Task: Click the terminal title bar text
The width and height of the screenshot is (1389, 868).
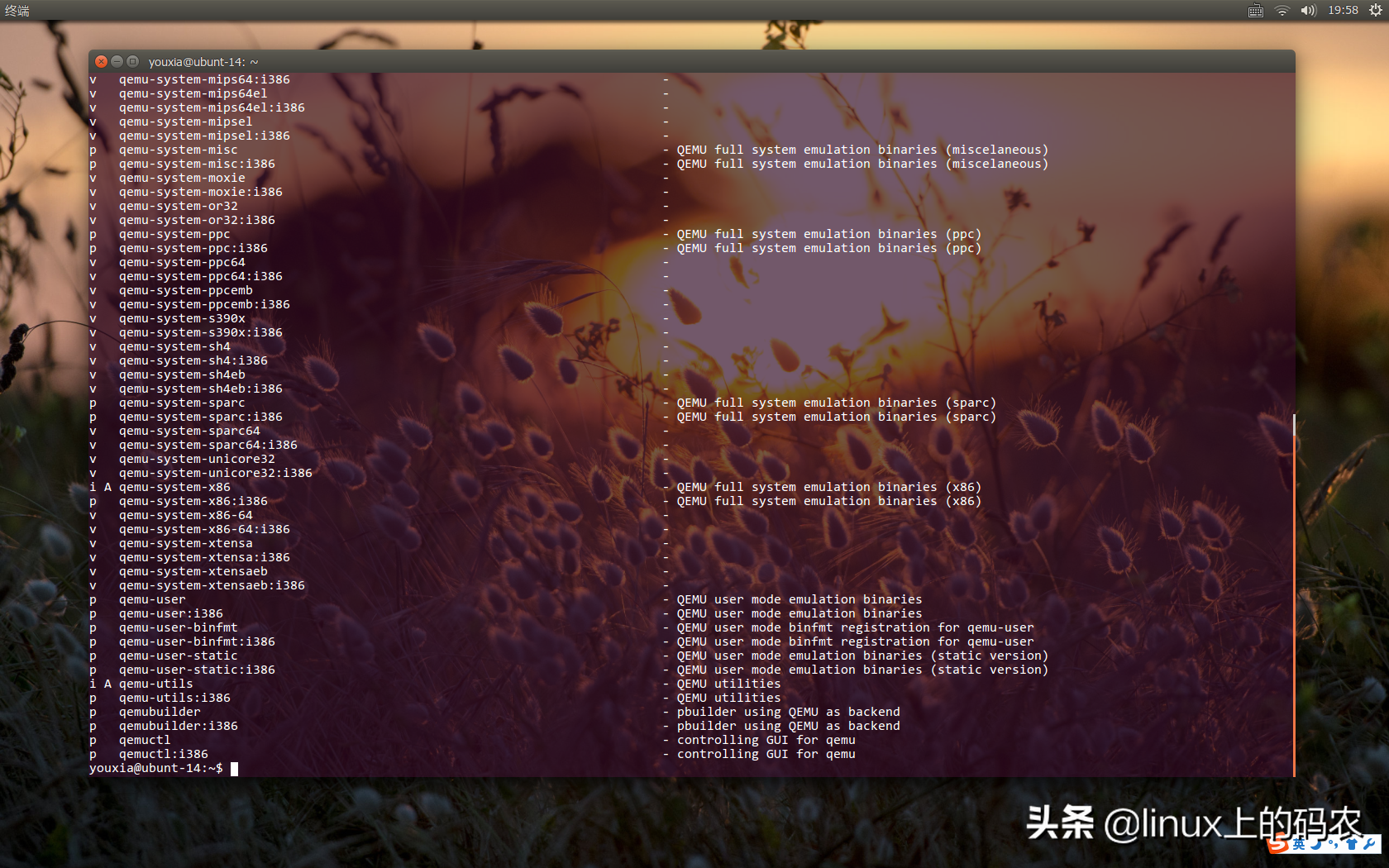Action: tap(203, 62)
